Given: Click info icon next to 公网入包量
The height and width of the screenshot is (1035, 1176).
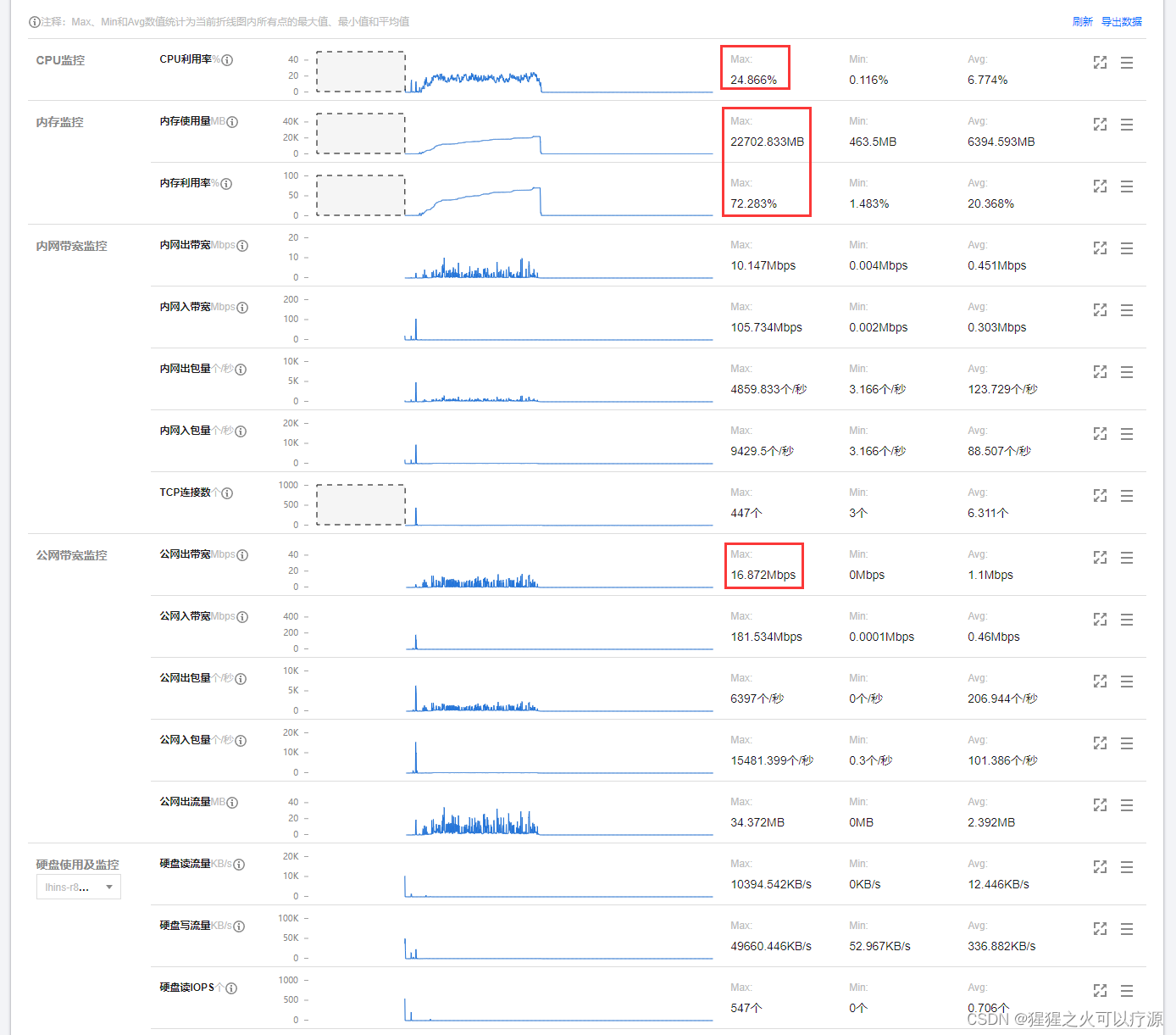Looking at the screenshot, I should pos(241,741).
